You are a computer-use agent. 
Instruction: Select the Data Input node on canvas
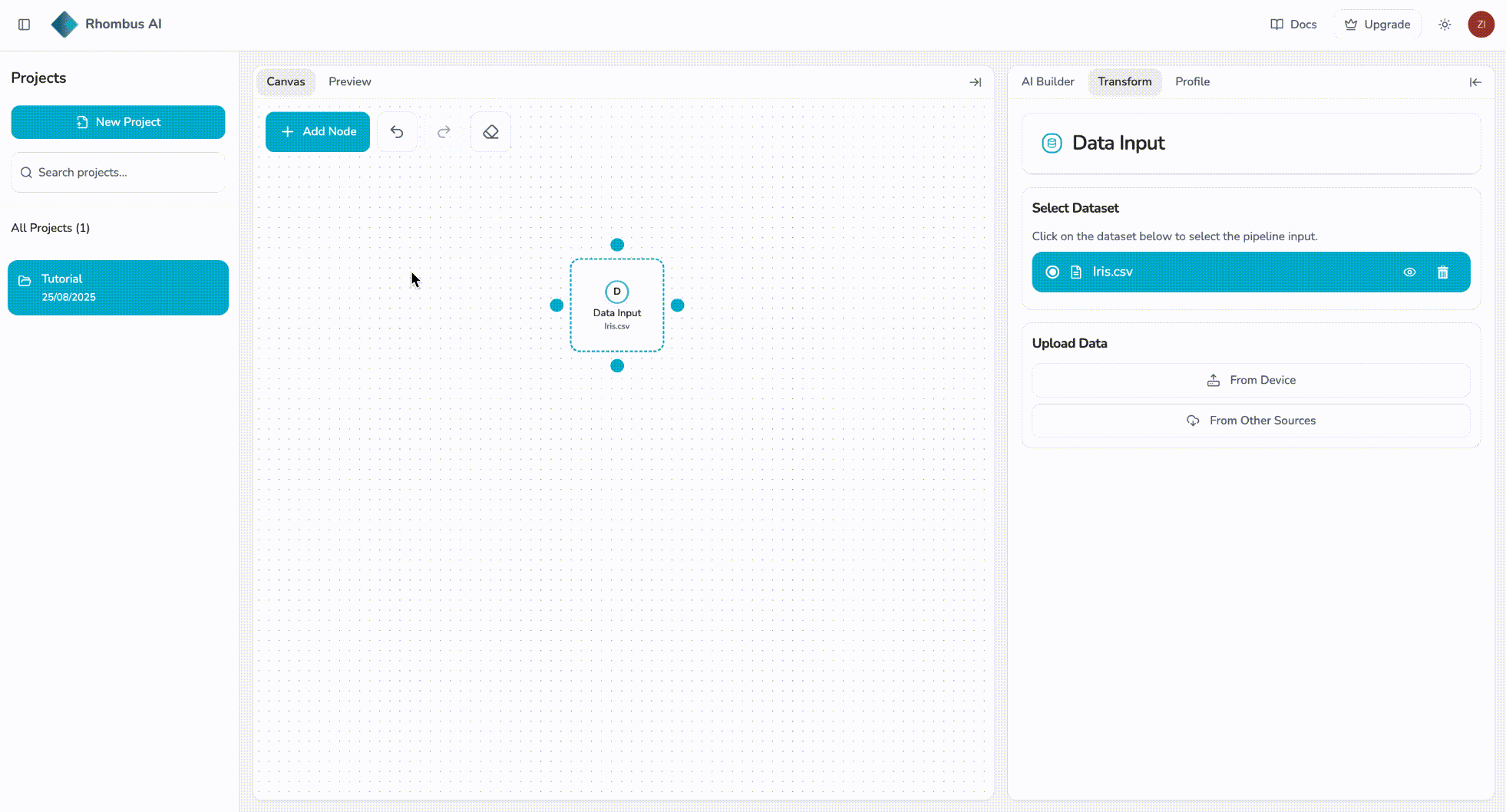pyautogui.click(x=617, y=305)
